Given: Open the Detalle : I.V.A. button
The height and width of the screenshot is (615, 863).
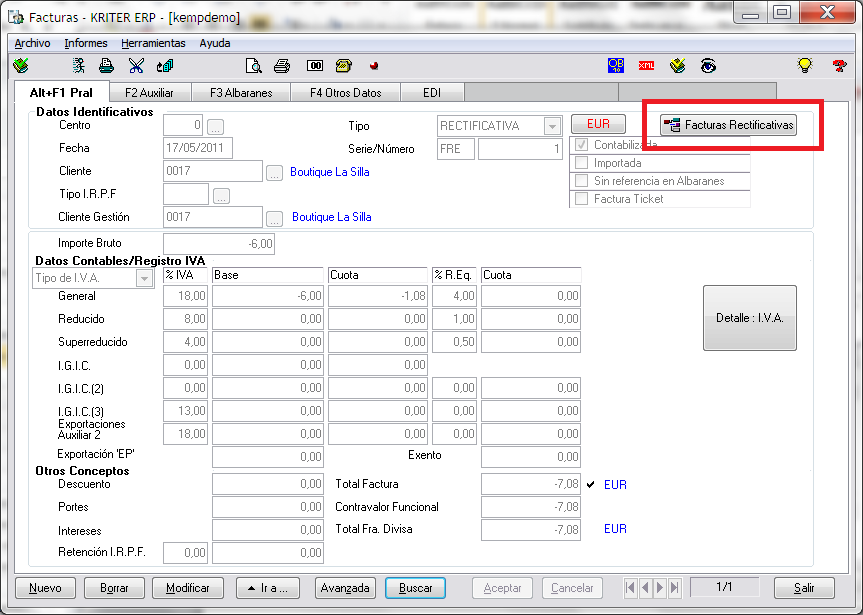Looking at the screenshot, I should pos(750,318).
